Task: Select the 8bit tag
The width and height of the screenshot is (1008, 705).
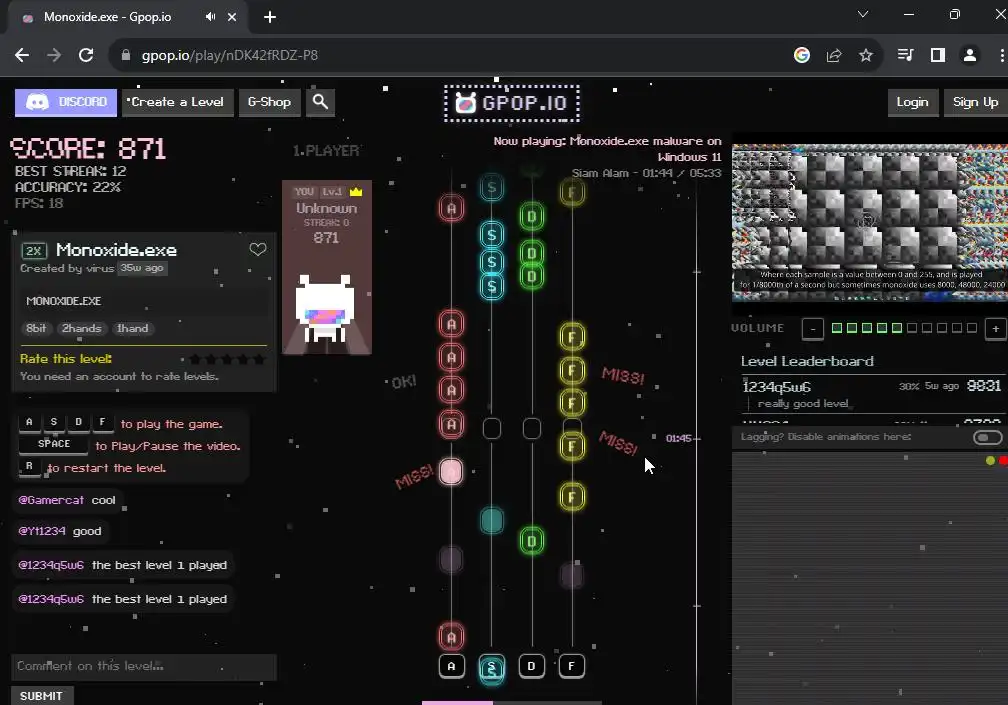Action: (x=37, y=328)
